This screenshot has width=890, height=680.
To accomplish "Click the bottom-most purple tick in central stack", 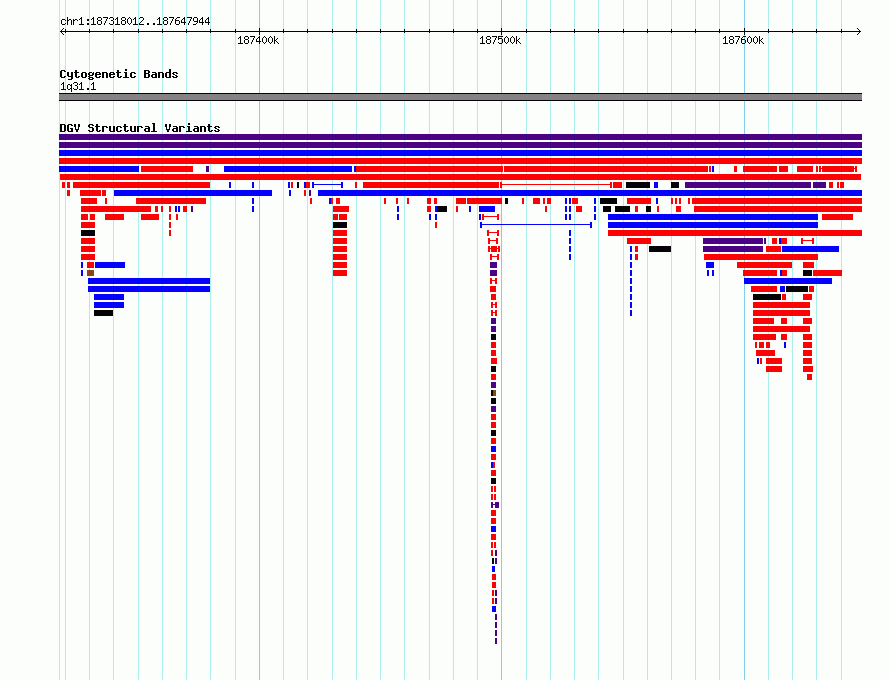I will (x=496, y=641).
